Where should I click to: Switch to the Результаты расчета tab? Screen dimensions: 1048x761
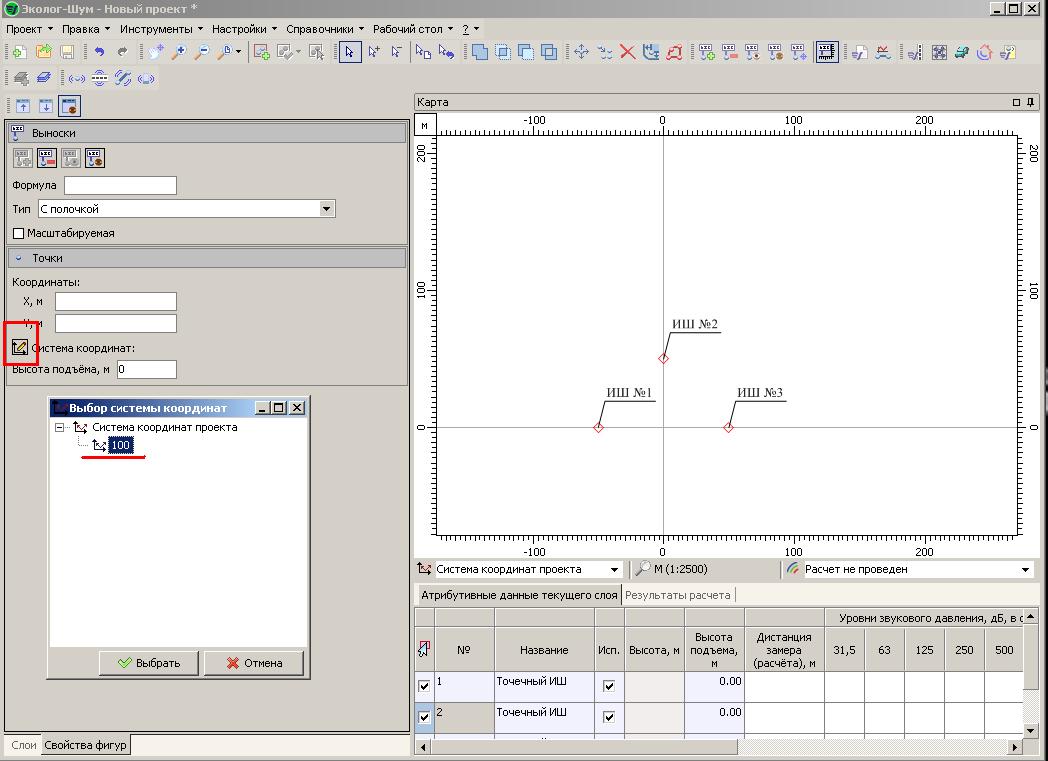[678, 595]
